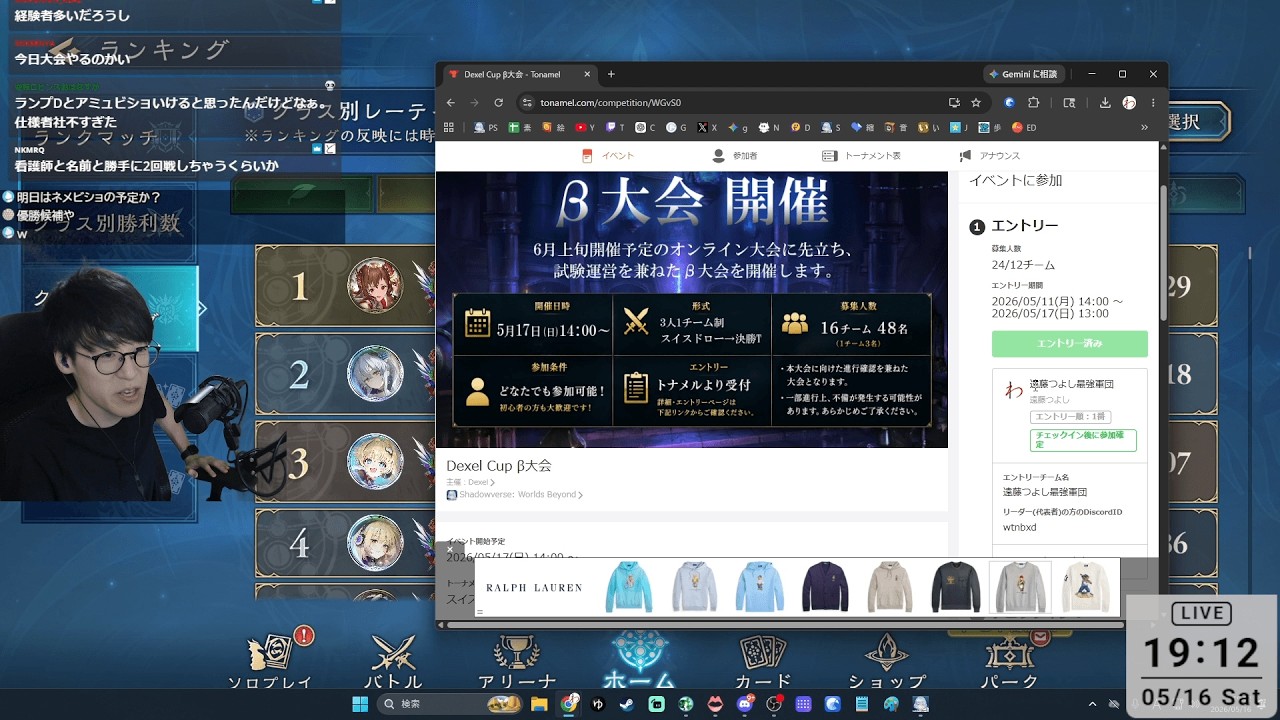Open the PS bookmark
This screenshot has height=720, width=1280.
[486, 127]
